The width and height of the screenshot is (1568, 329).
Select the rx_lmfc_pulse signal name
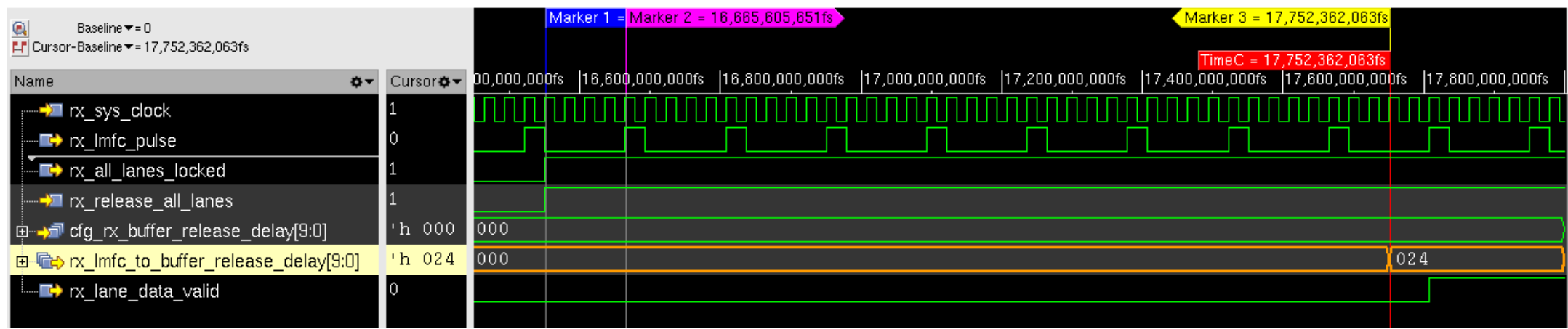pyautogui.click(x=123, y=140)
